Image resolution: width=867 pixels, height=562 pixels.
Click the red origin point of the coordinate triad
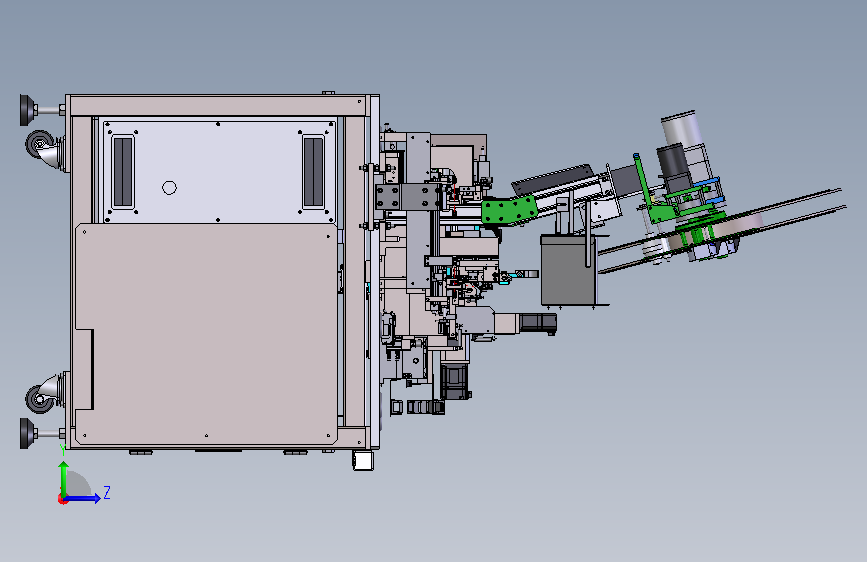[62, 499]
